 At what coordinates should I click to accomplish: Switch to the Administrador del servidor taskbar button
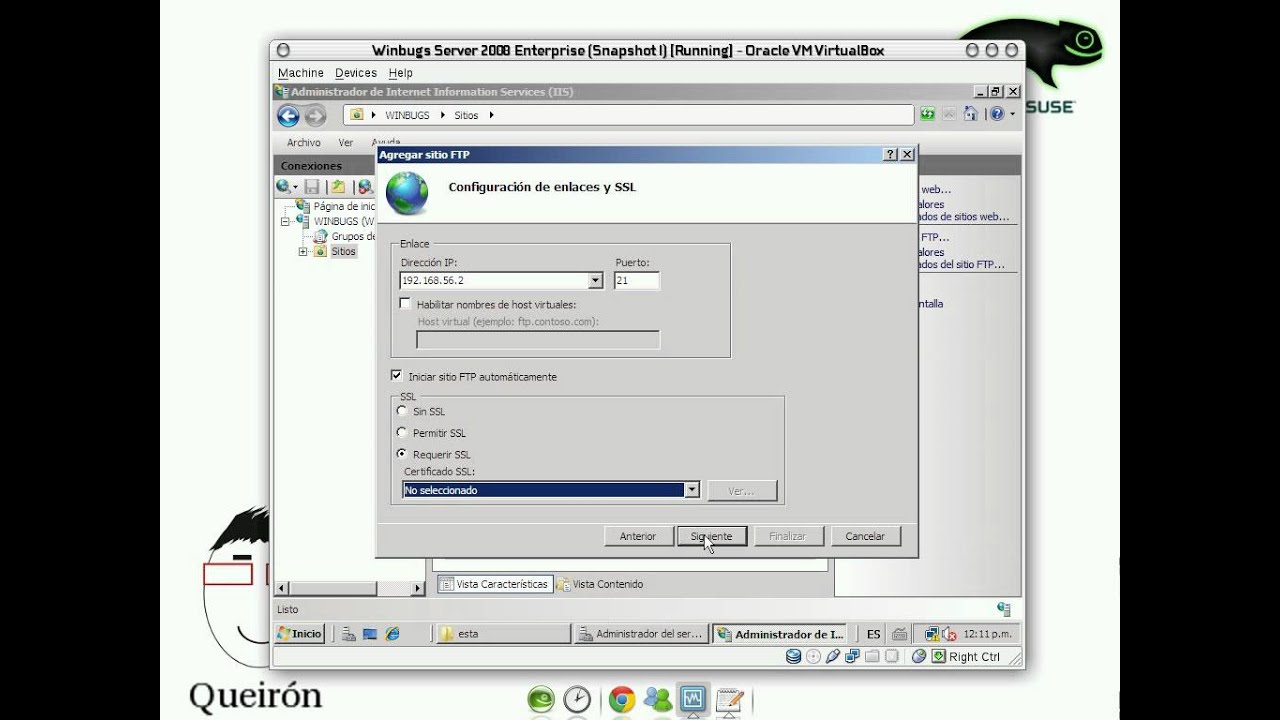642,633
